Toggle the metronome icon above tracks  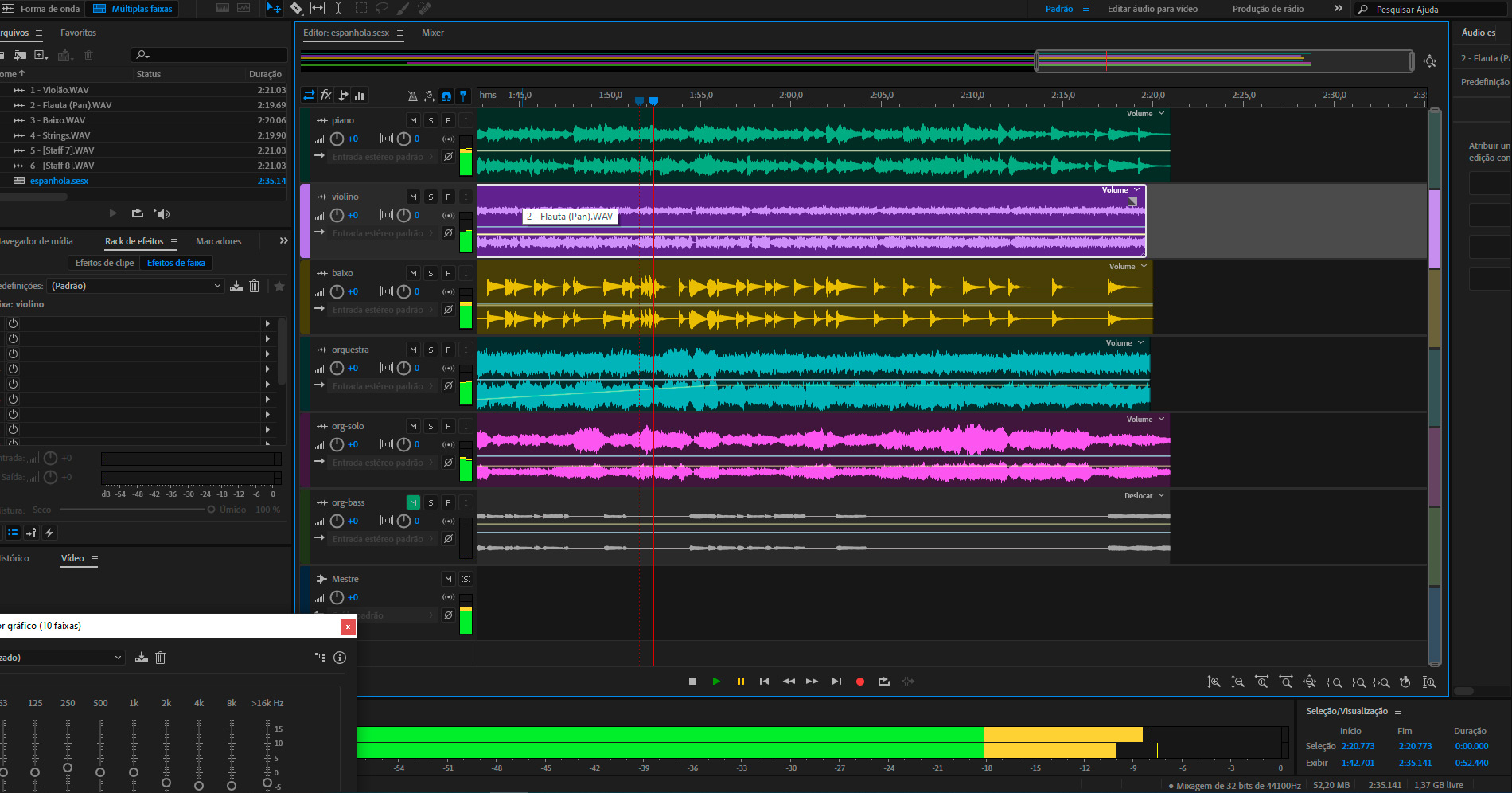[x=412, y=96]
